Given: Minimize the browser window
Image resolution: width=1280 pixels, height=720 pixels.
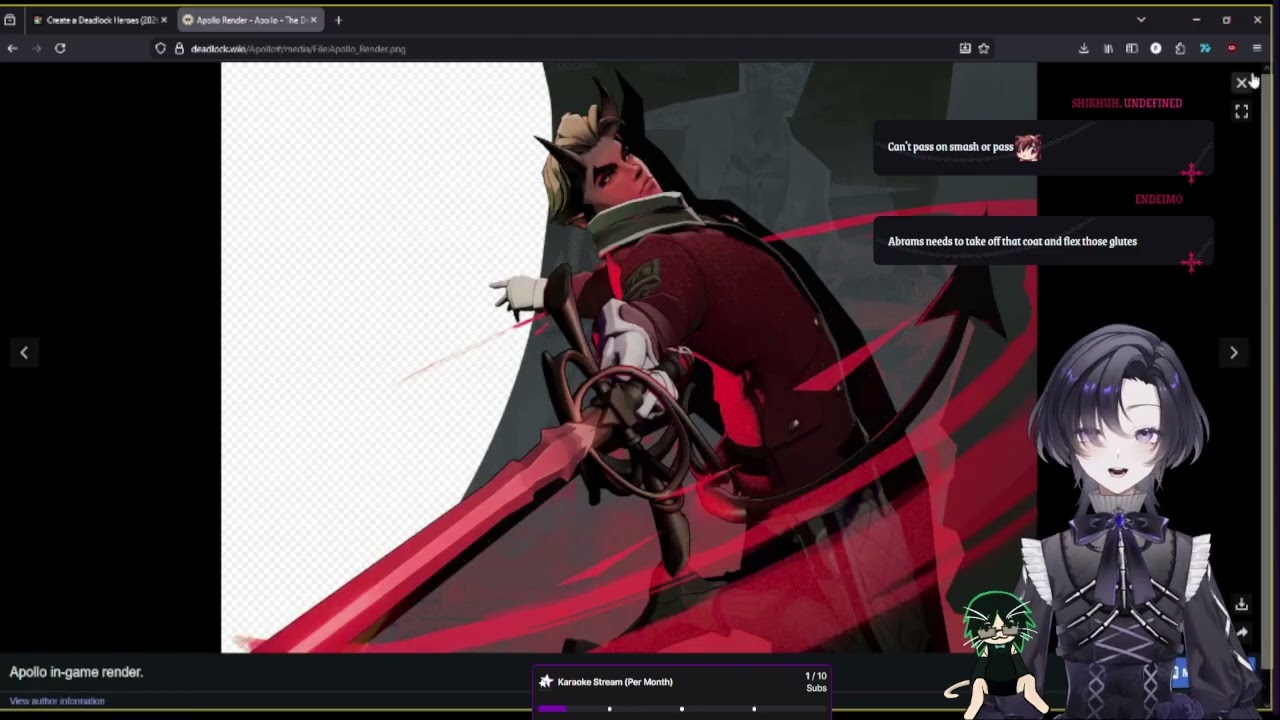Looking at the screenshot, I should pos(1196,20).
